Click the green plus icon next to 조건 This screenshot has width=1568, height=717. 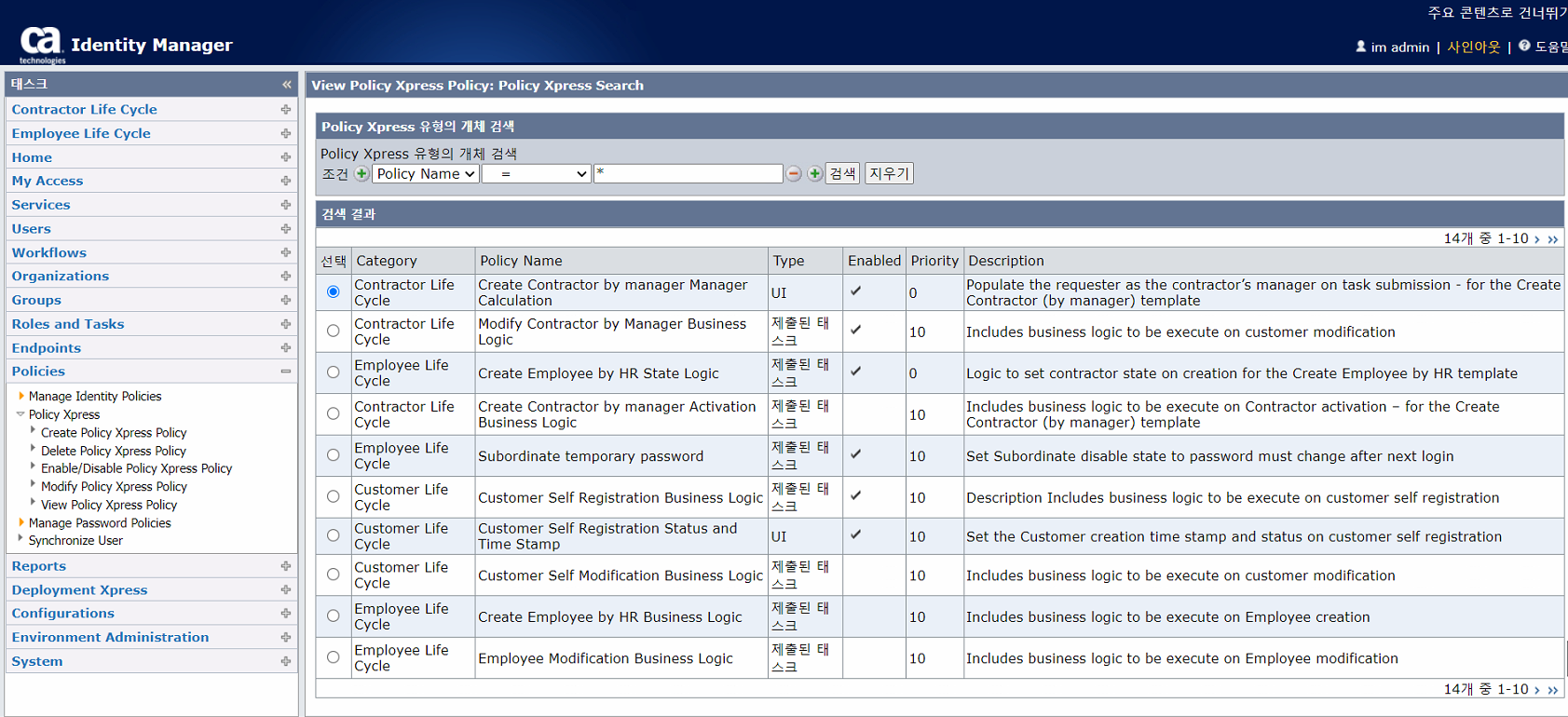click(361, 174)
